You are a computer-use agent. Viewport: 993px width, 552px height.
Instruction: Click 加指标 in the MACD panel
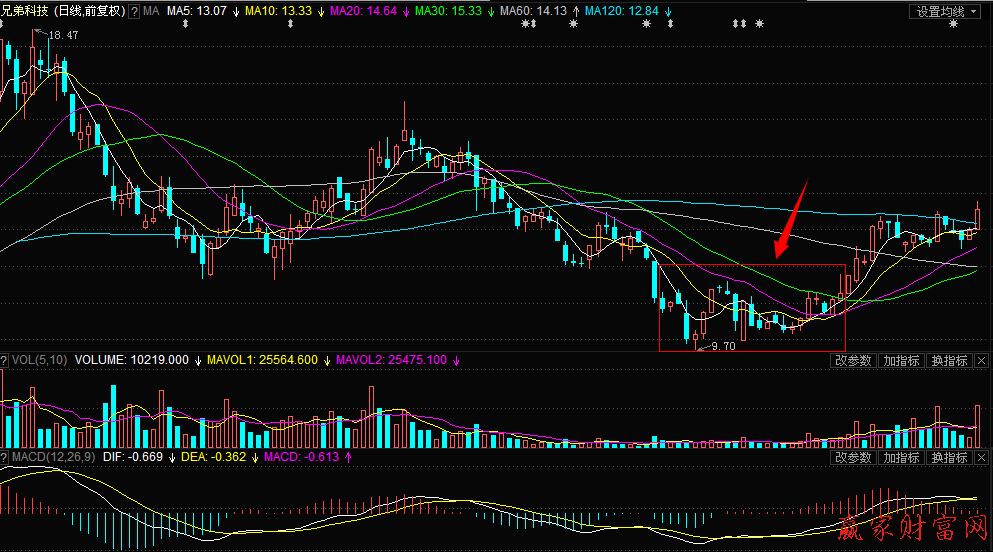[901, 458]
